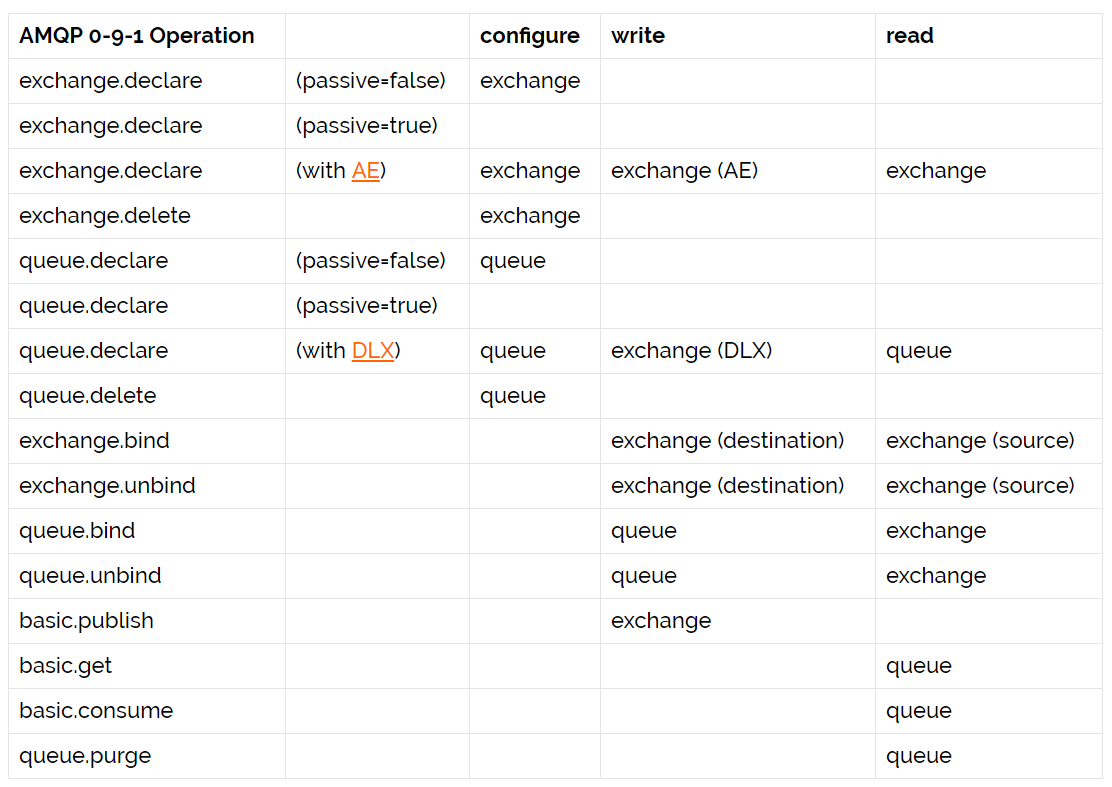Select the exchange.delete operation cell

(105, 216)
